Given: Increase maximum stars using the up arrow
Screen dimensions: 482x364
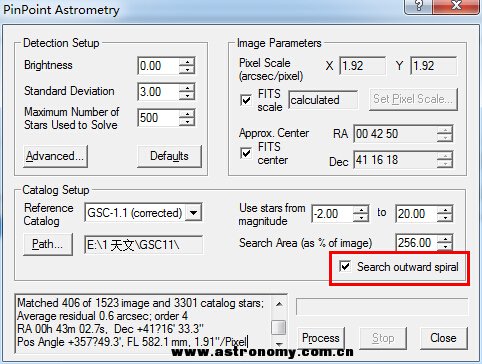Looking at the screenshot, I should point(187,113).
